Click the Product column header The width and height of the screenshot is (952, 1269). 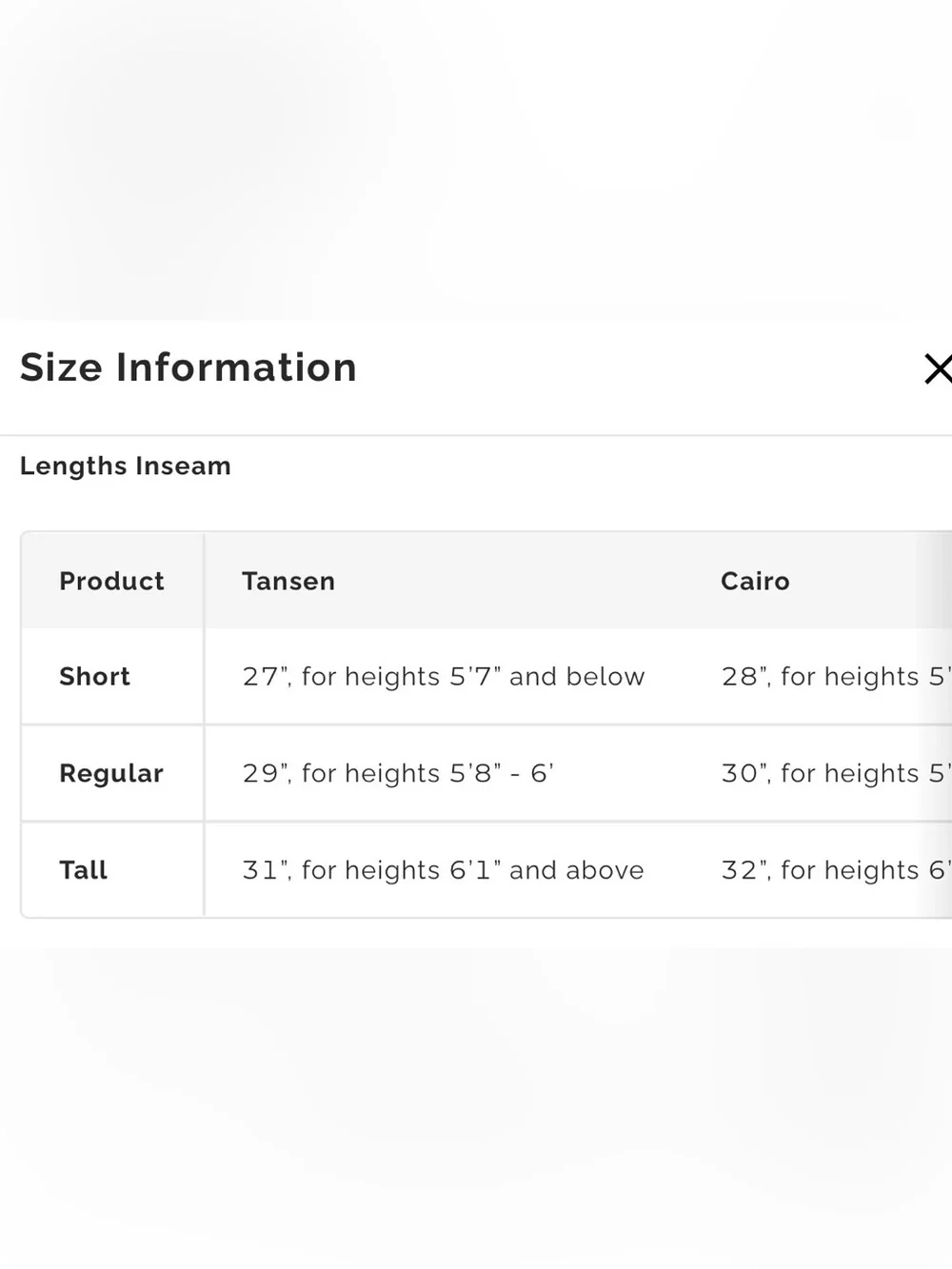pyautogui.click(x=111, y=581)
